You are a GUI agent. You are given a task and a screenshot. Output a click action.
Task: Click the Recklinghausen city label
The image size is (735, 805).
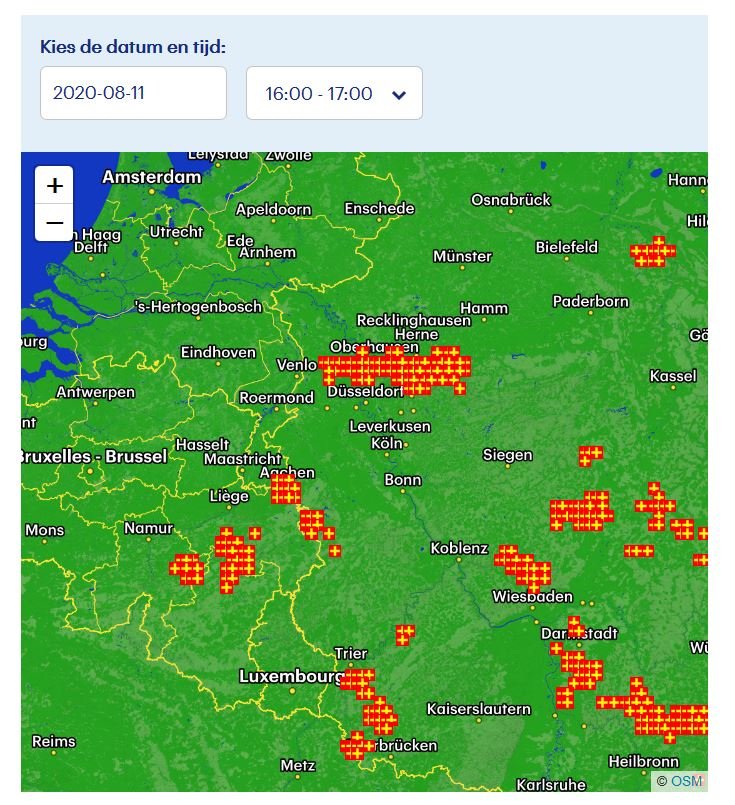(414, 321)
